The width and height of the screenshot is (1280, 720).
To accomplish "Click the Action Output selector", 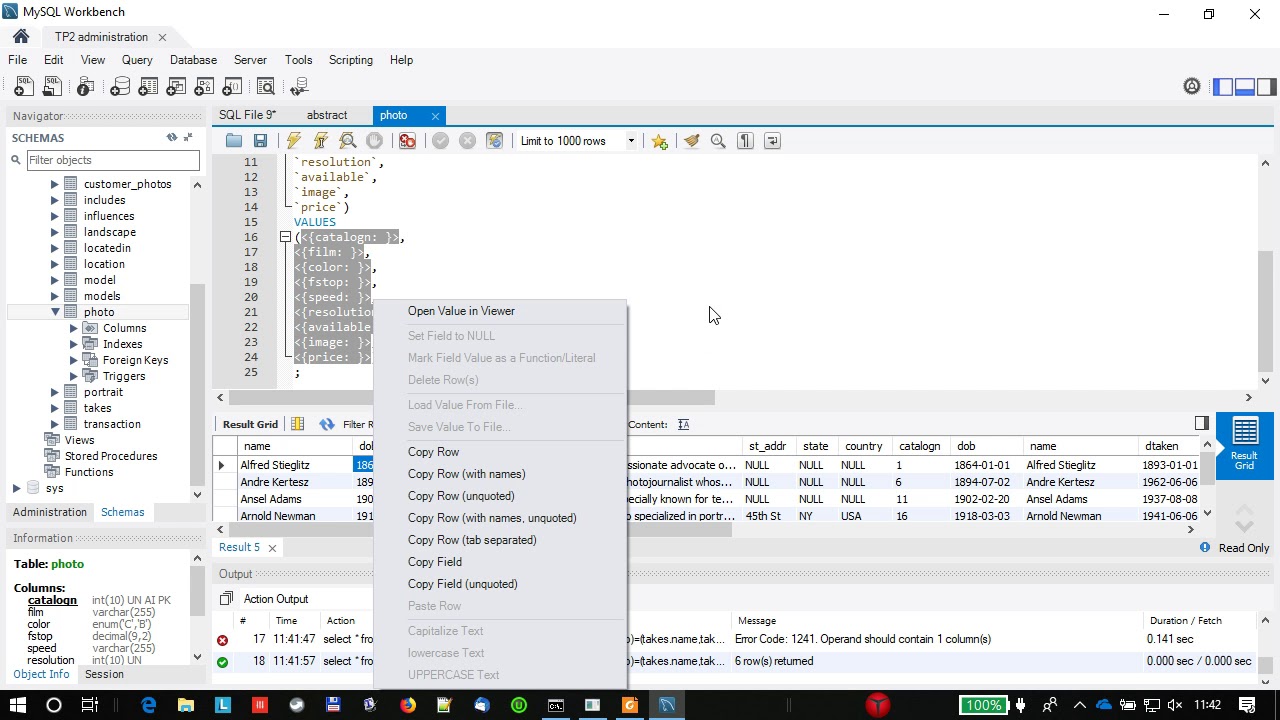I will click(276, 599).
